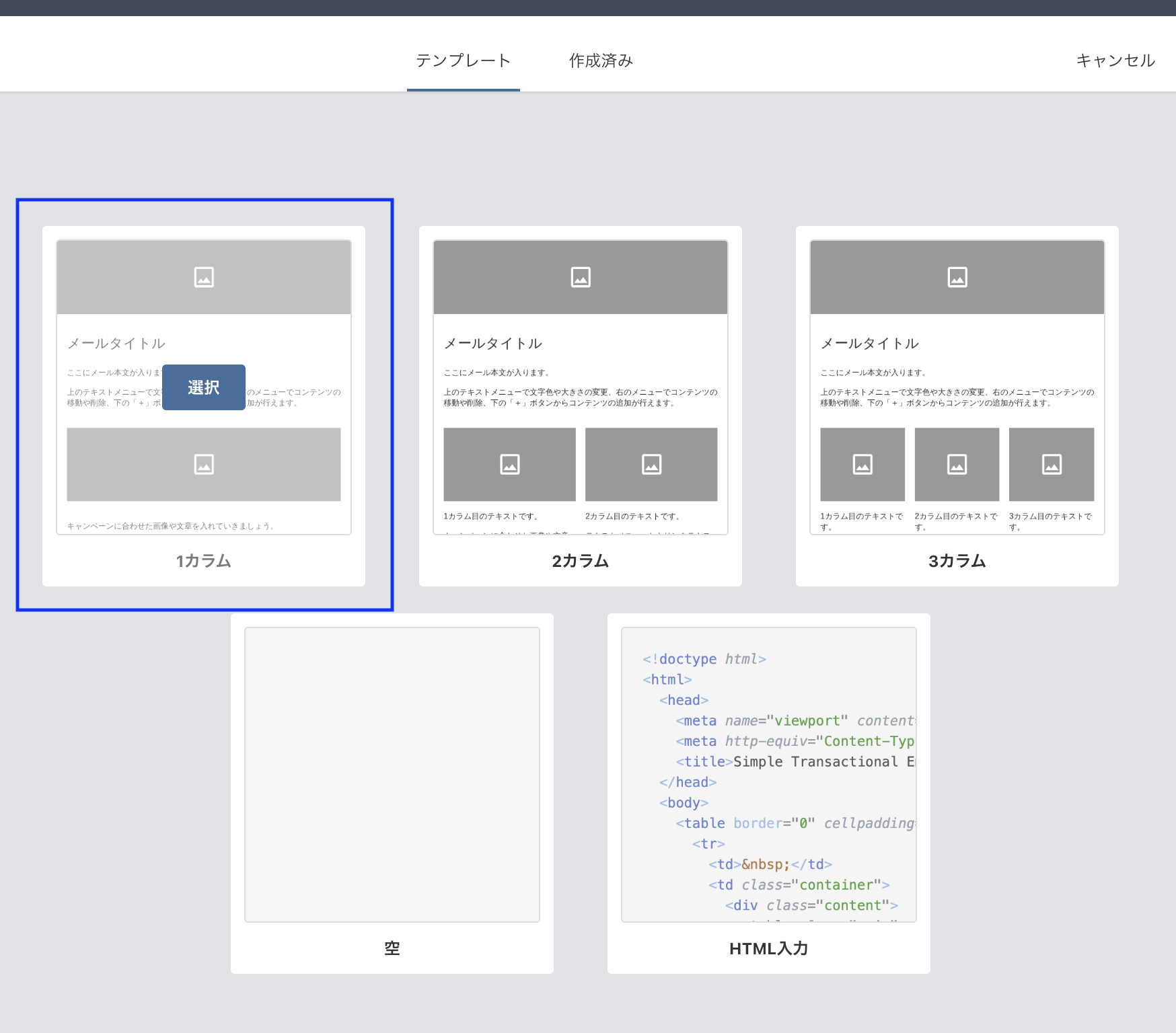Click the 1カラム template label

coord(203,561)
